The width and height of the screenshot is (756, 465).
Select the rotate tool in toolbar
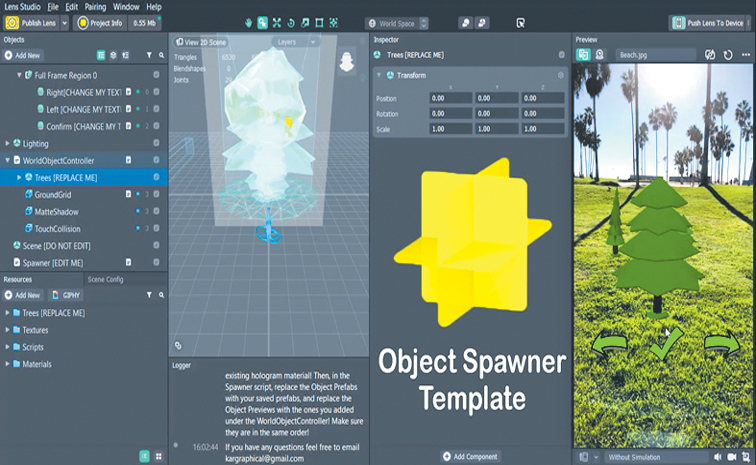pos(291,23)
